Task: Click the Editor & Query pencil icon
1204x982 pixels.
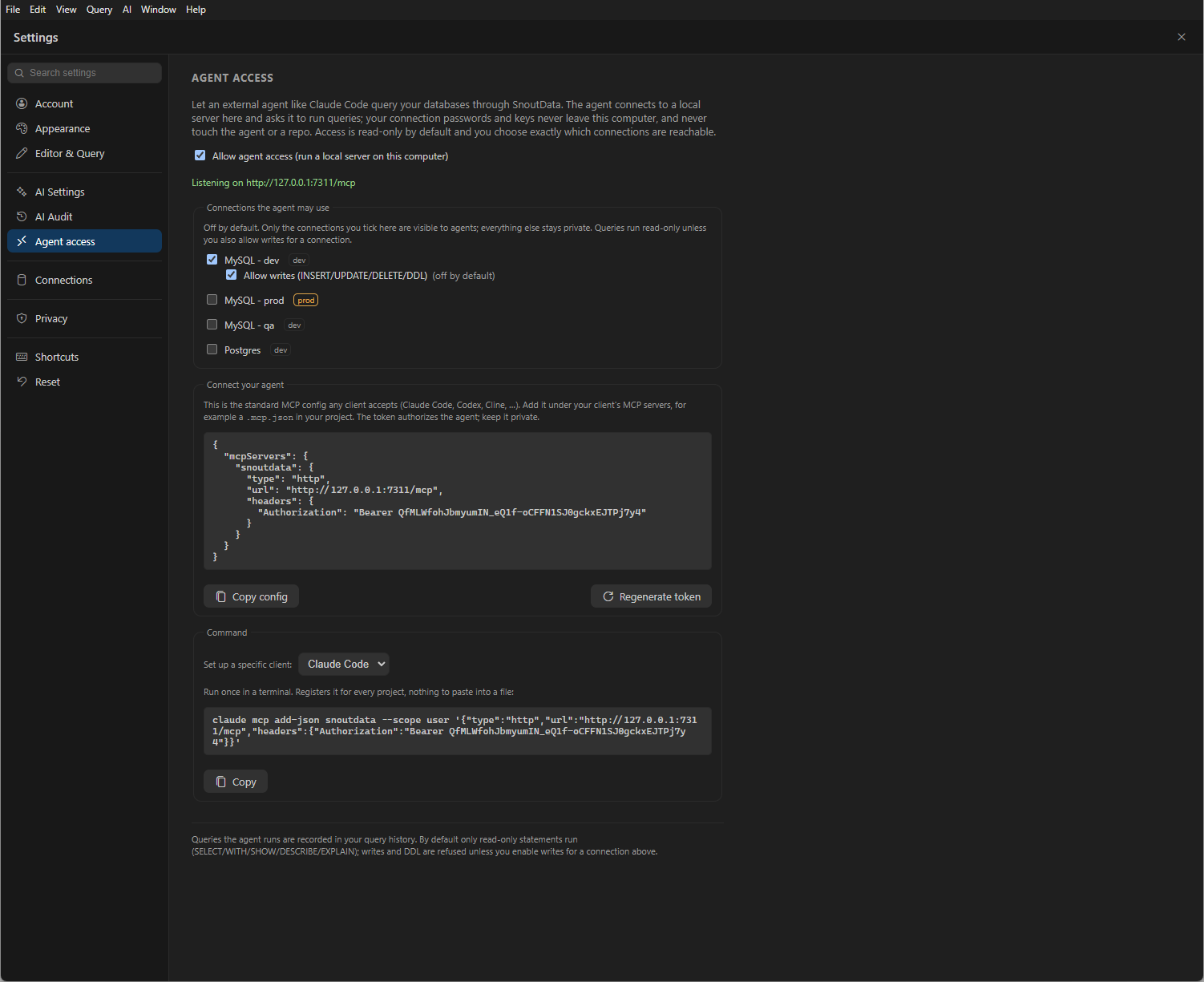Action: 22,153
